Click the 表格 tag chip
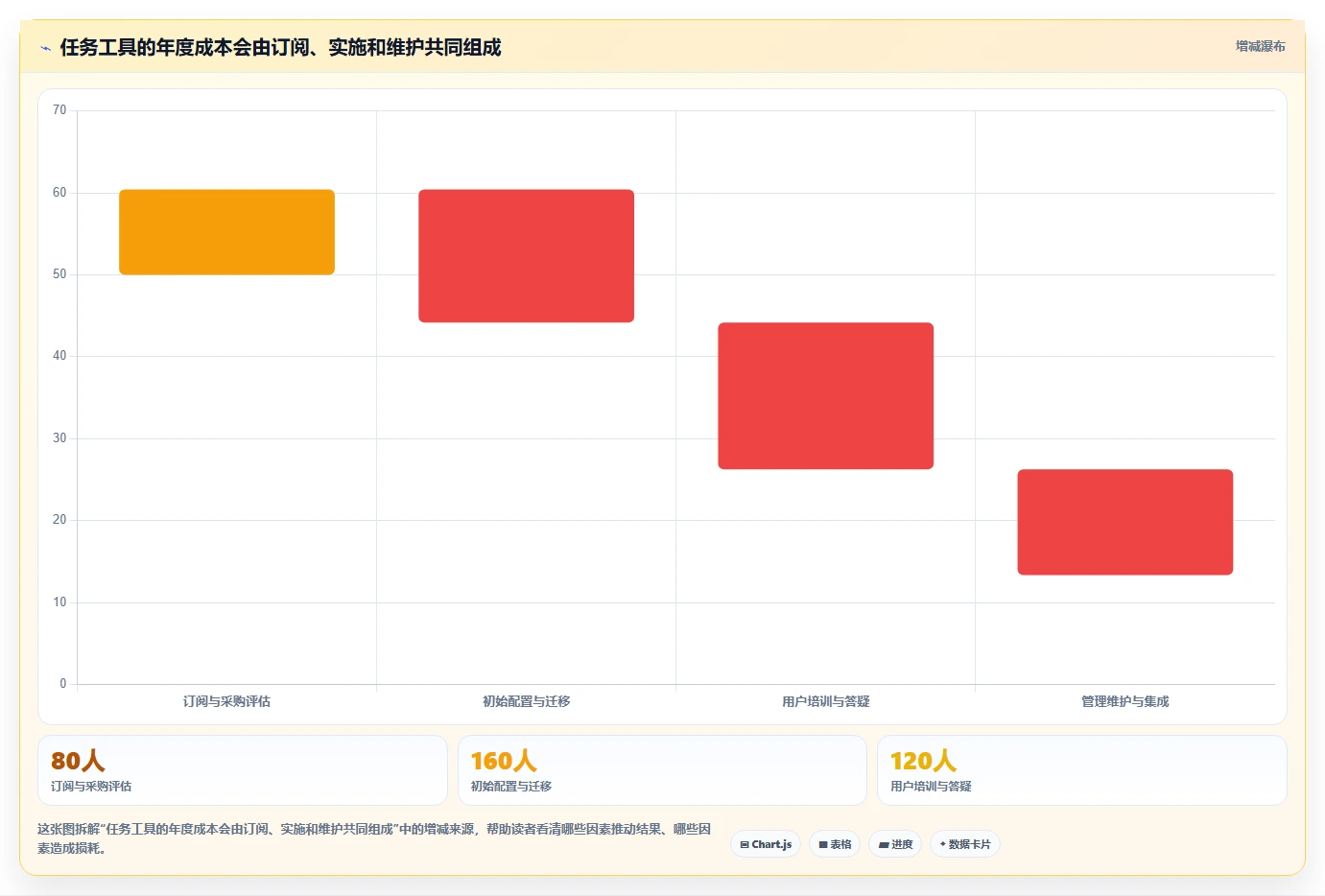This screenshot has width=1325, height=896. [835, 844]
